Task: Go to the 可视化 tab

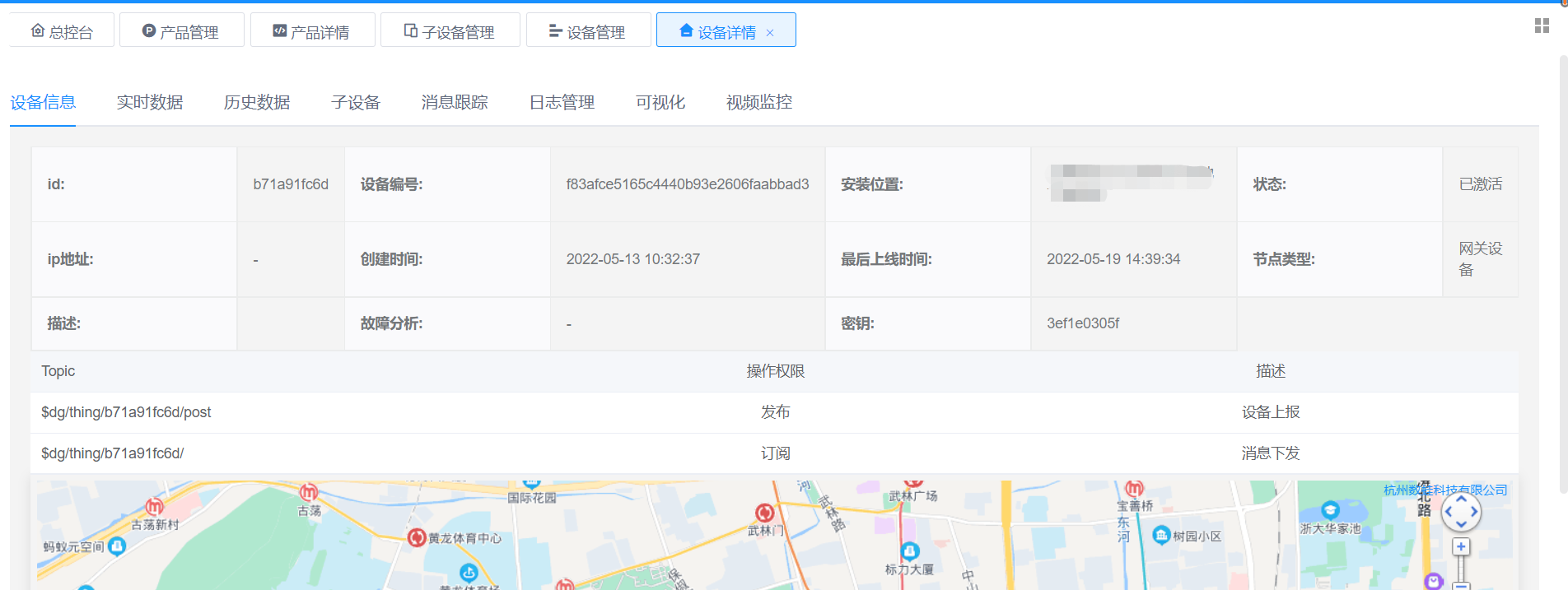Action: pyautogui.click(x=660, y=102)
